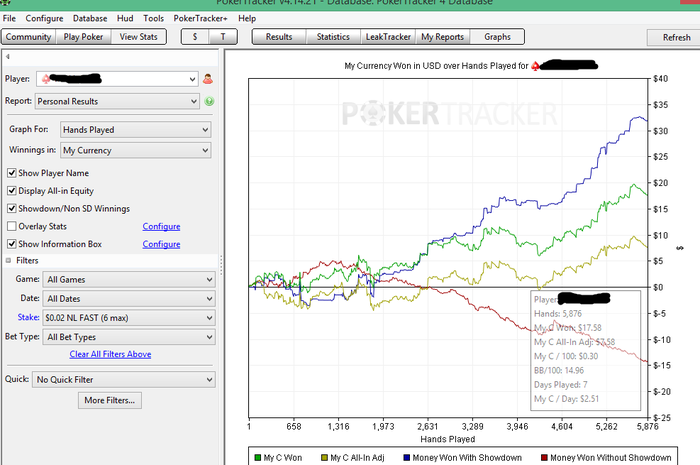This screenshot has width=700, height=465.
Task: Click green My C Won legend swatch
Action: point(258,458)
